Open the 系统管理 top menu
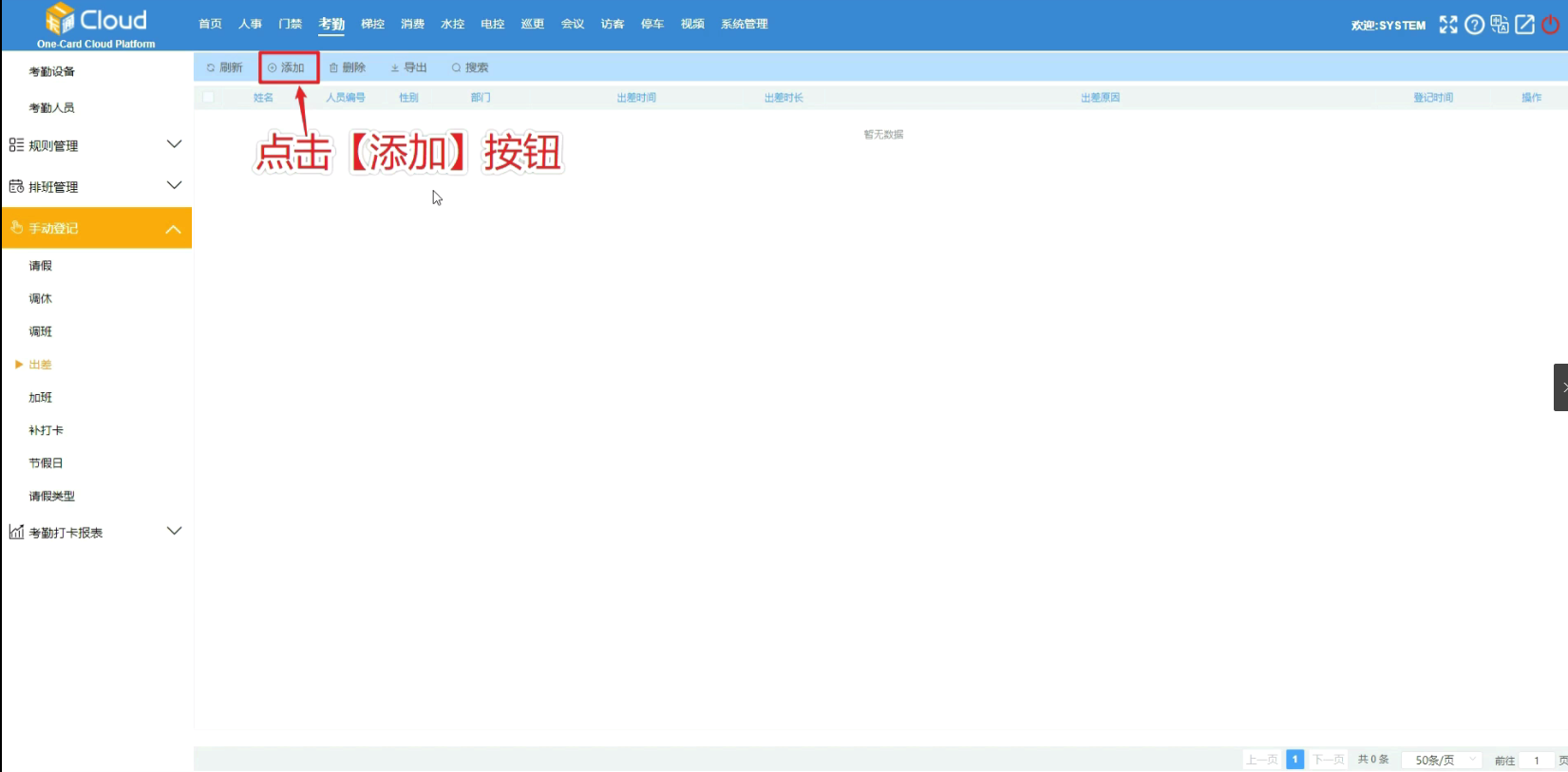Screen dimensions: 1568x772 [x=744, y=24]
